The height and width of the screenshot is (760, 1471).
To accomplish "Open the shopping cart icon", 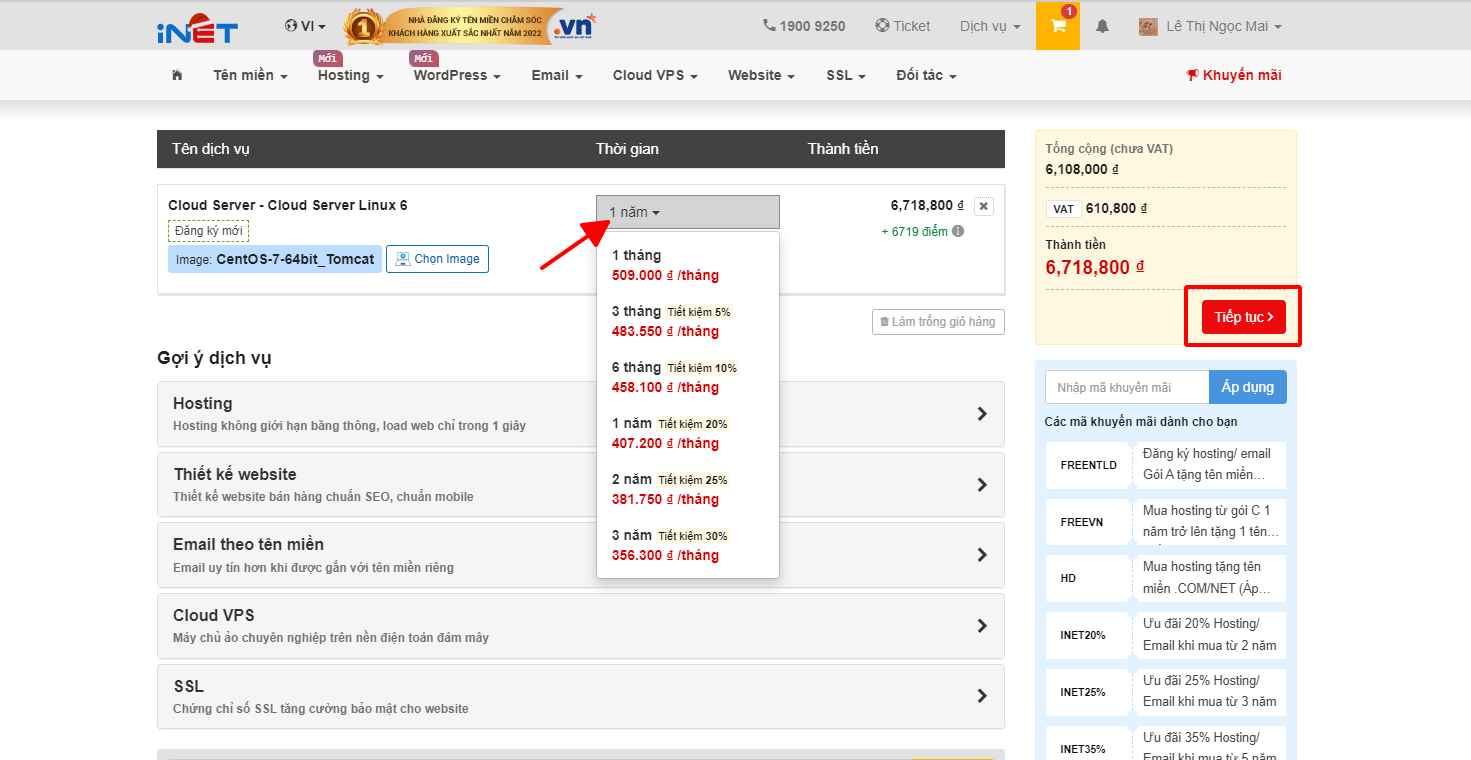I will click(1058, 26).
